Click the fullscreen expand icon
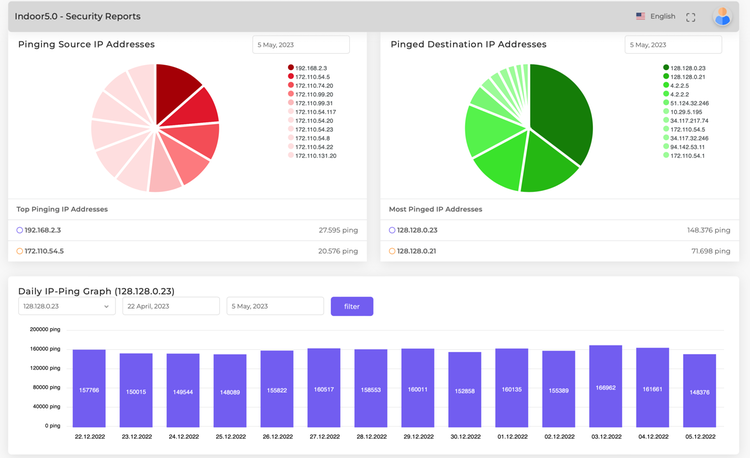The height and width of the screenshot is (458, 750). point(690,17)
